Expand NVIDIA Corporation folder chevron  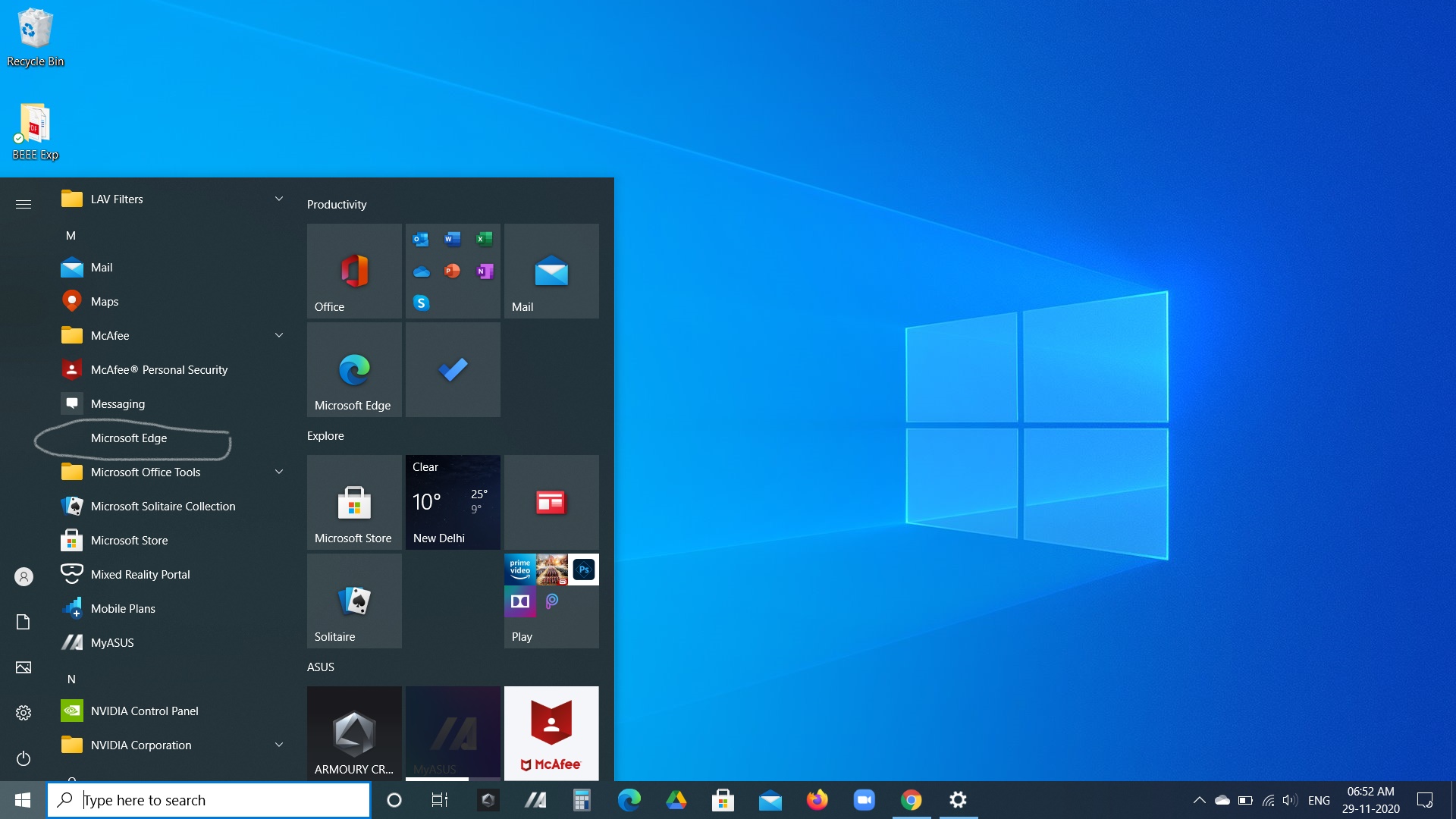tap(279, 745)
